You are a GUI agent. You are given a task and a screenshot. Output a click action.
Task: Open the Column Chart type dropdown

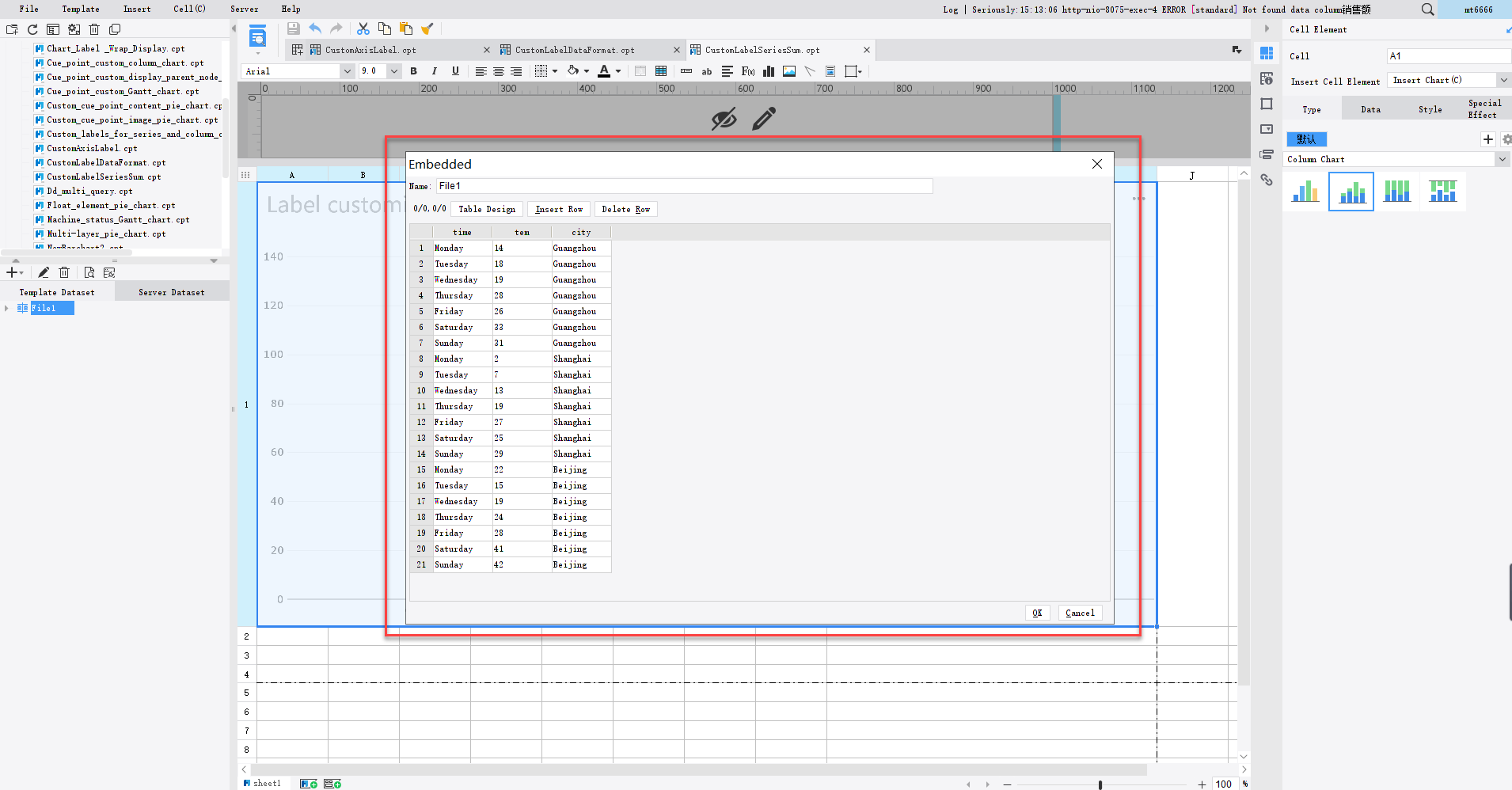point(1502,158)
